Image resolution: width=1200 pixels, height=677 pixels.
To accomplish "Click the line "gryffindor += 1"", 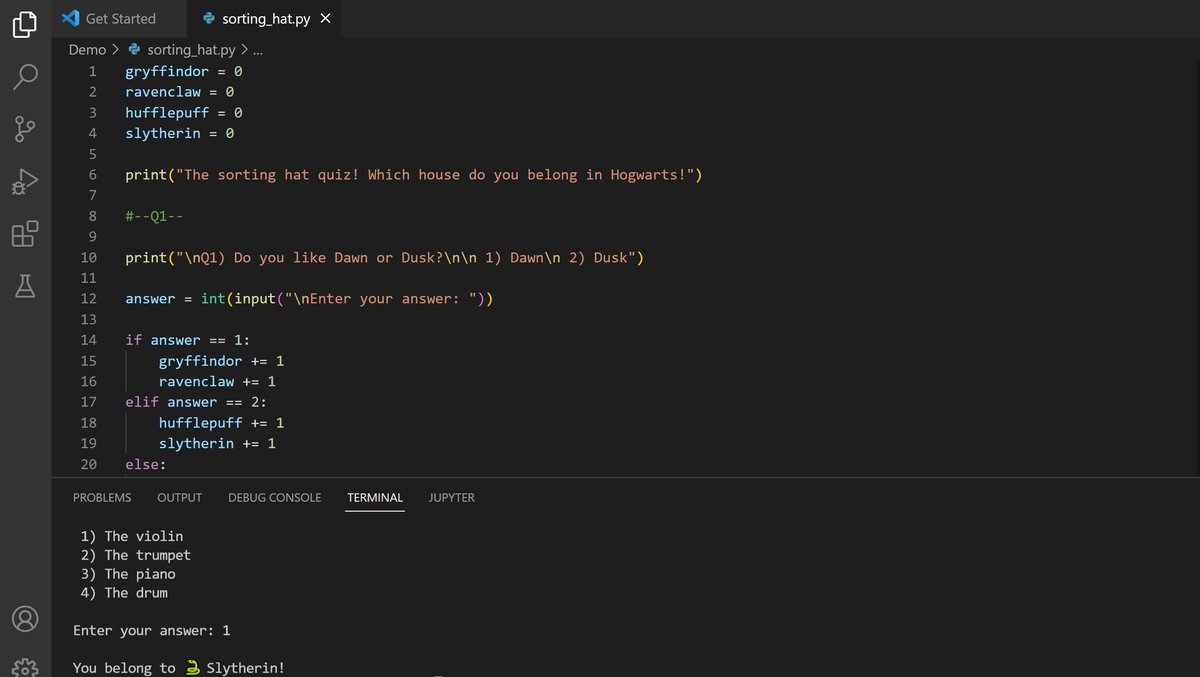I will point(222,361).
